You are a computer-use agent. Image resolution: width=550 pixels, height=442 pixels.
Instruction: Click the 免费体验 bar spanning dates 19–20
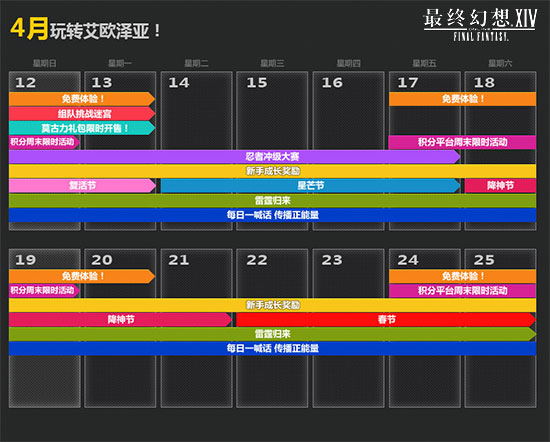point(82,276)
